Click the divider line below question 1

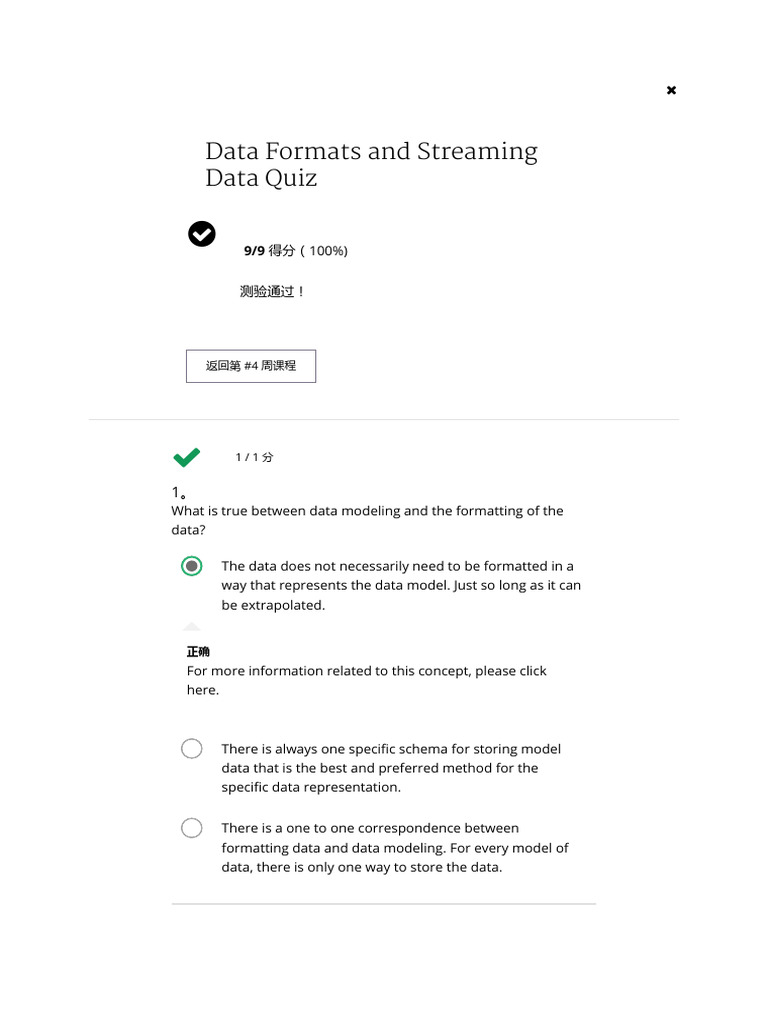[x=383, y=904]
